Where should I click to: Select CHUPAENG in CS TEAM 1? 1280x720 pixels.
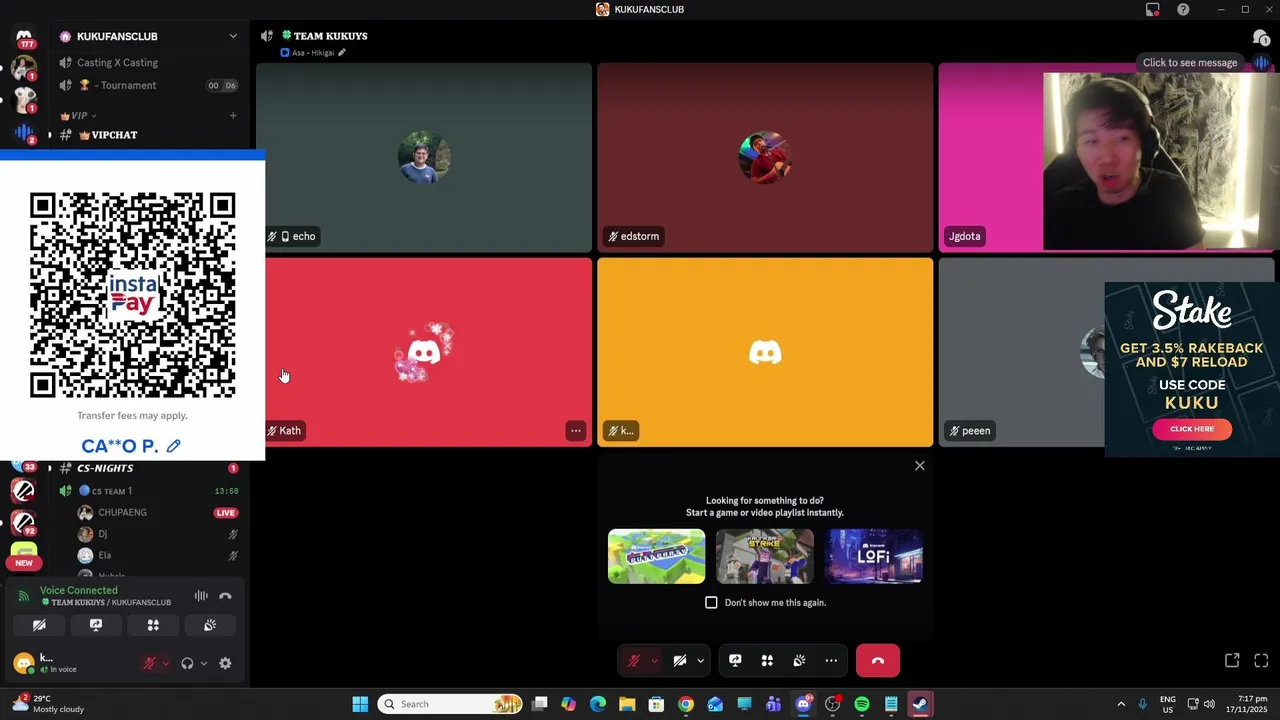coord(122,513)
